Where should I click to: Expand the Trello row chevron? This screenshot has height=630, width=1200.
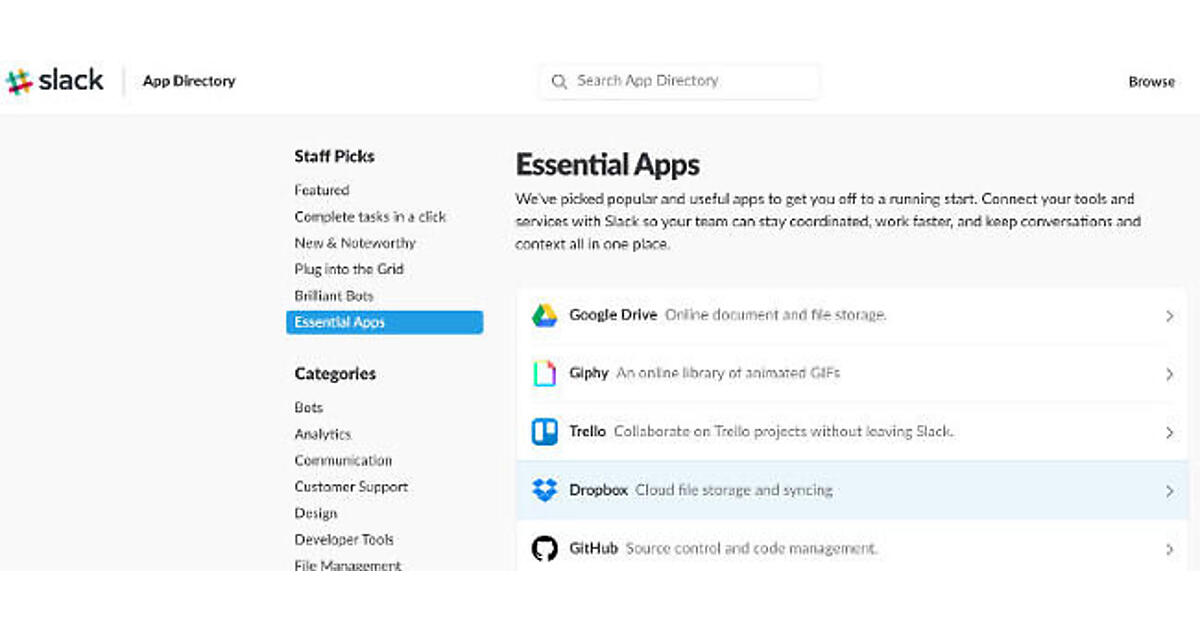(1169, 433)
